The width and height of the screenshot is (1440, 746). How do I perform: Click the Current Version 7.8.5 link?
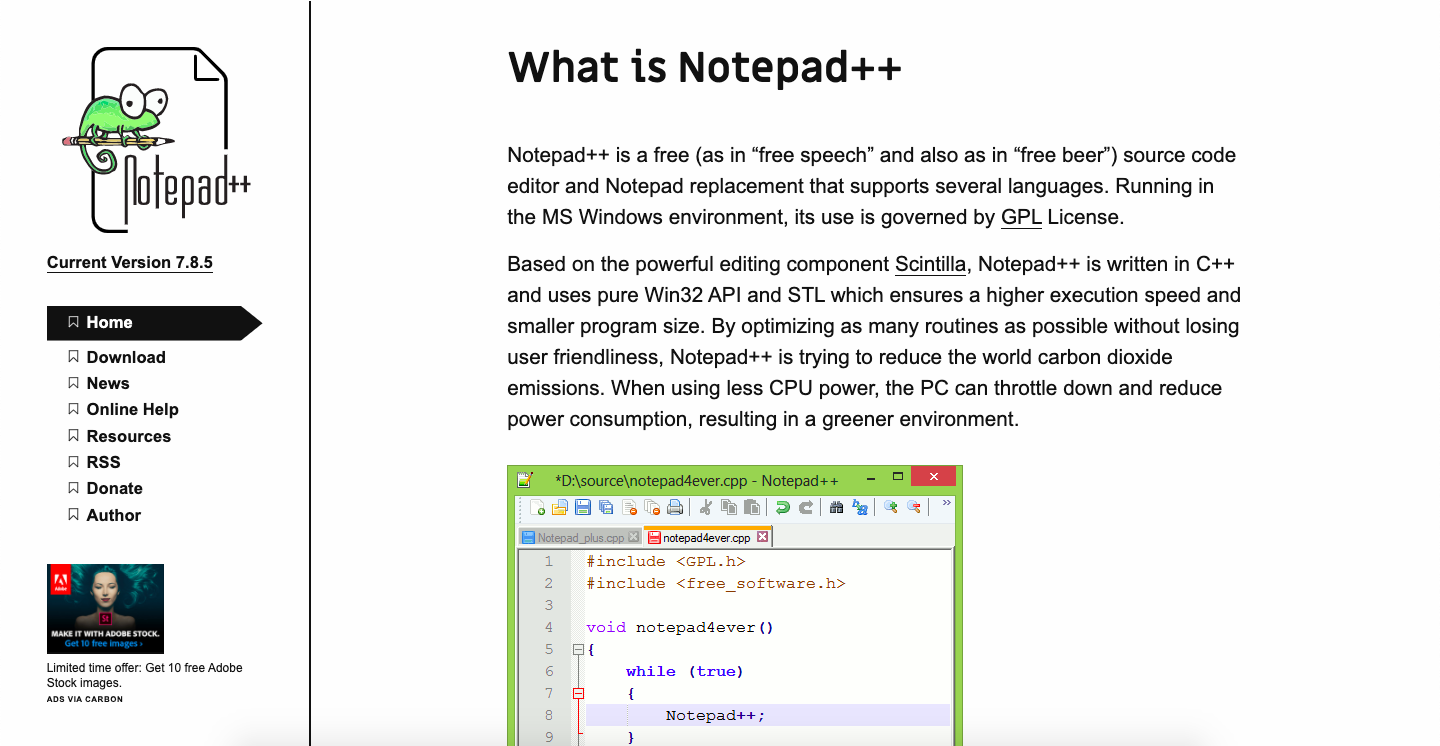point(130,263)
